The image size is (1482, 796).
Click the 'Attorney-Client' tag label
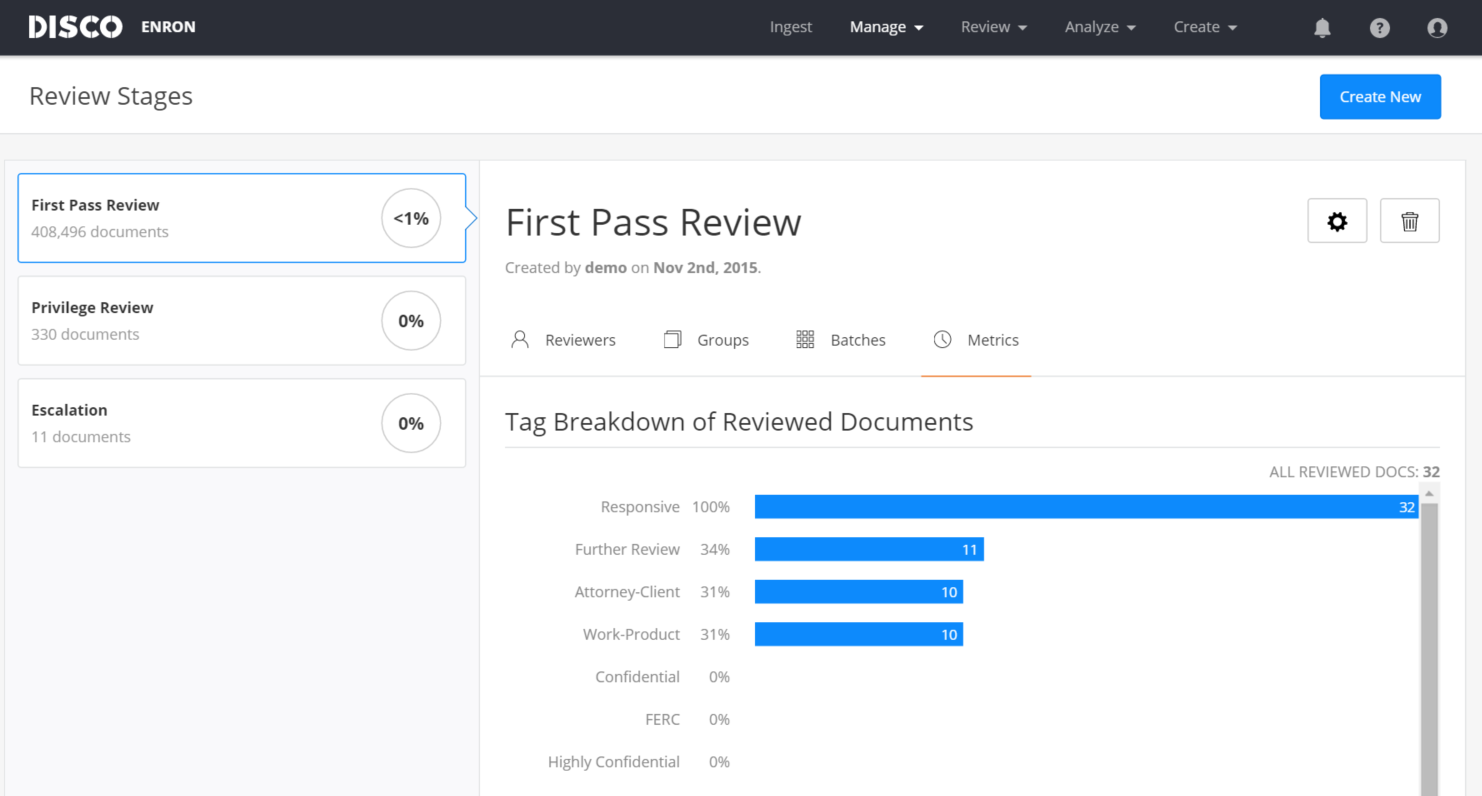coord(627,592)
